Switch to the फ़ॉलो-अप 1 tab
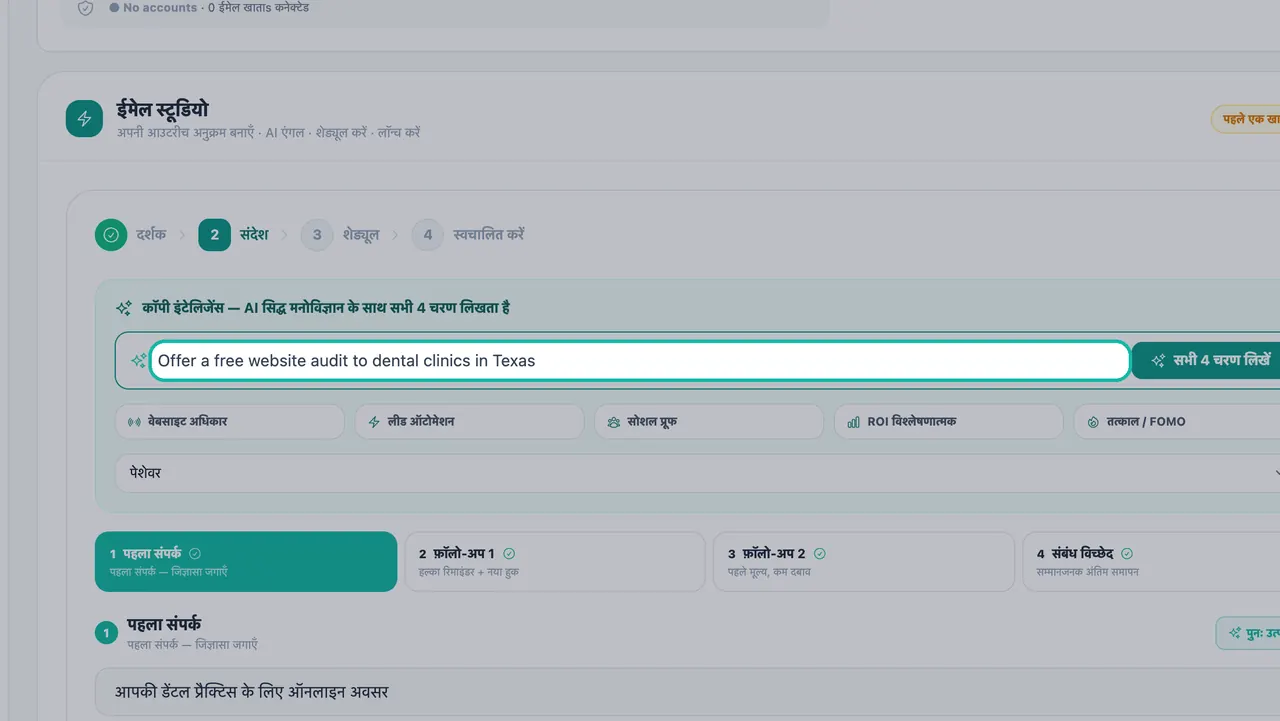 tap(555, 562)
